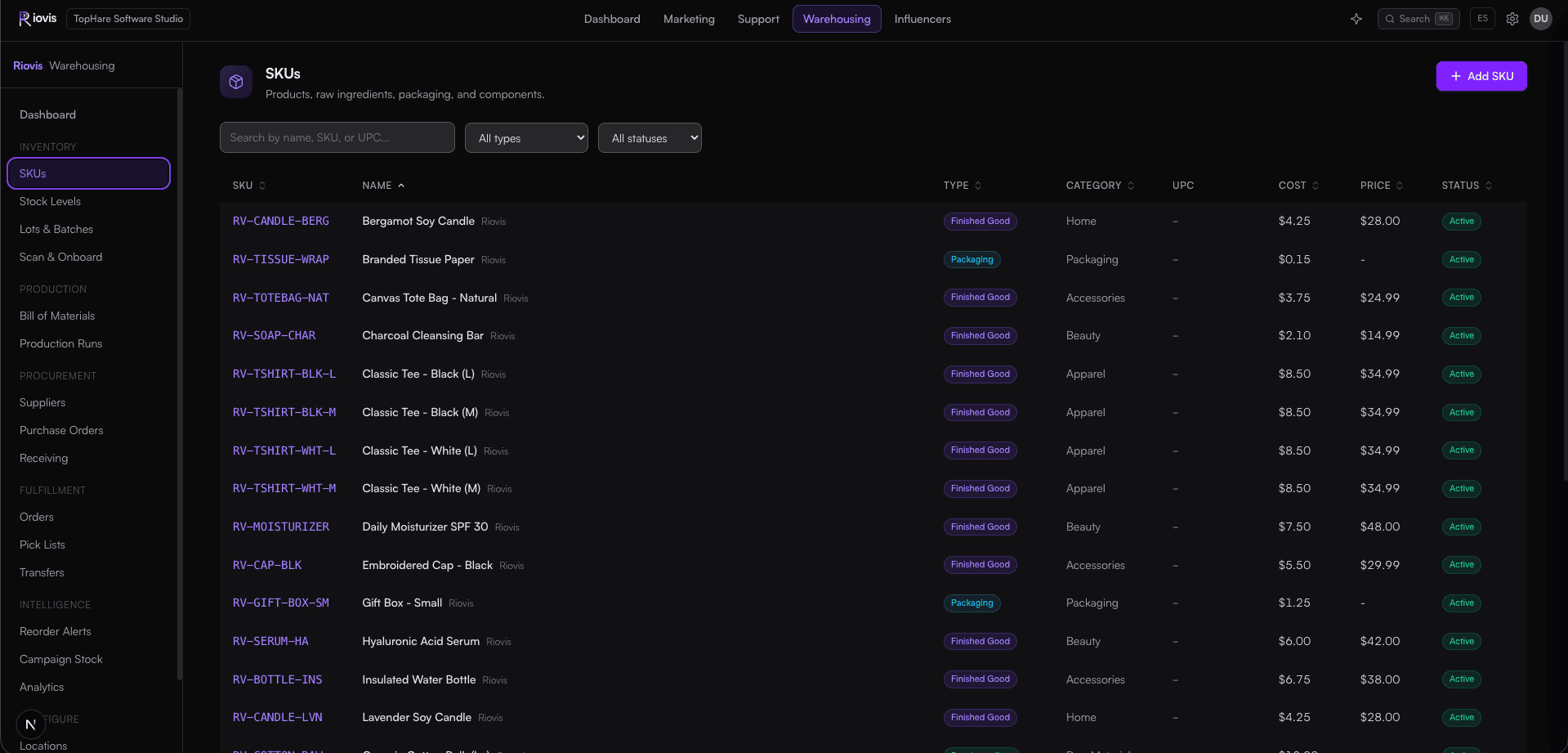The height and width of the screenshot is (753, 1568).
Task: Switch to the Marketing tab
Action: (x=689, y=19)
